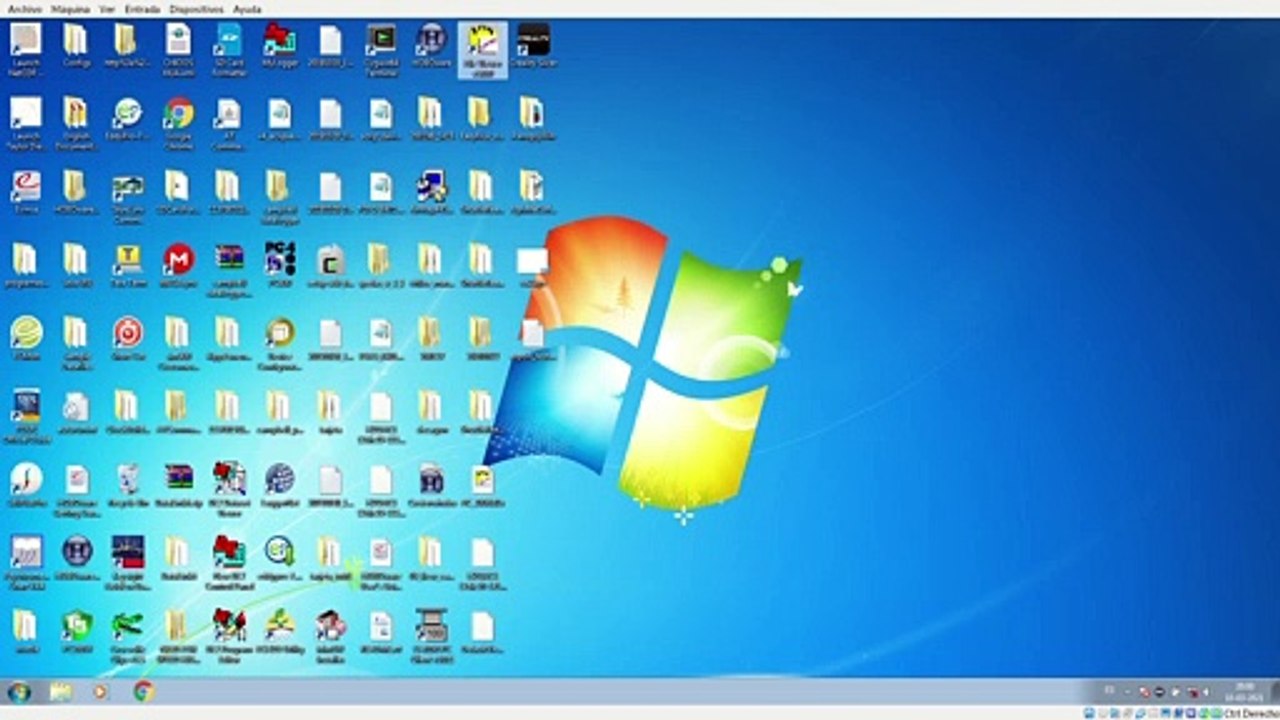
Task: Select the red letter e logo shortcut
Action: coord(26,193)
